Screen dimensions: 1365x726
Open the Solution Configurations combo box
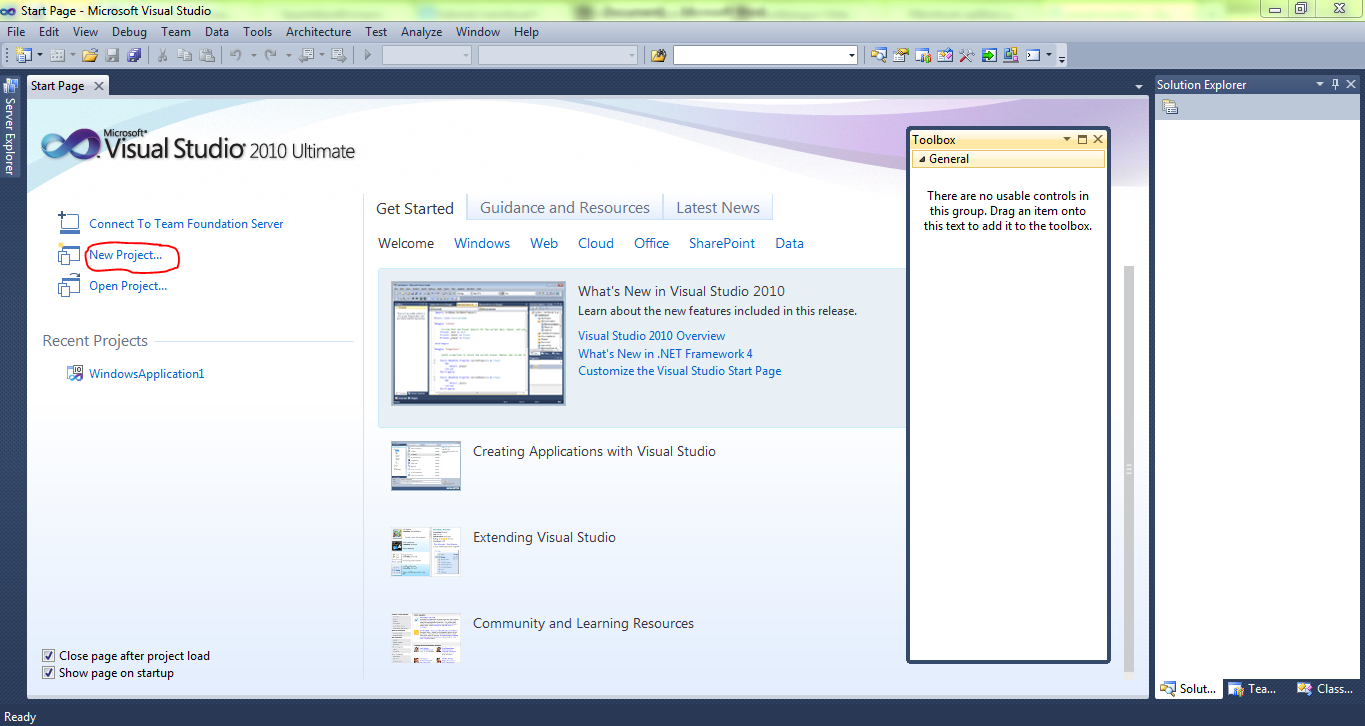click(426, 55)
